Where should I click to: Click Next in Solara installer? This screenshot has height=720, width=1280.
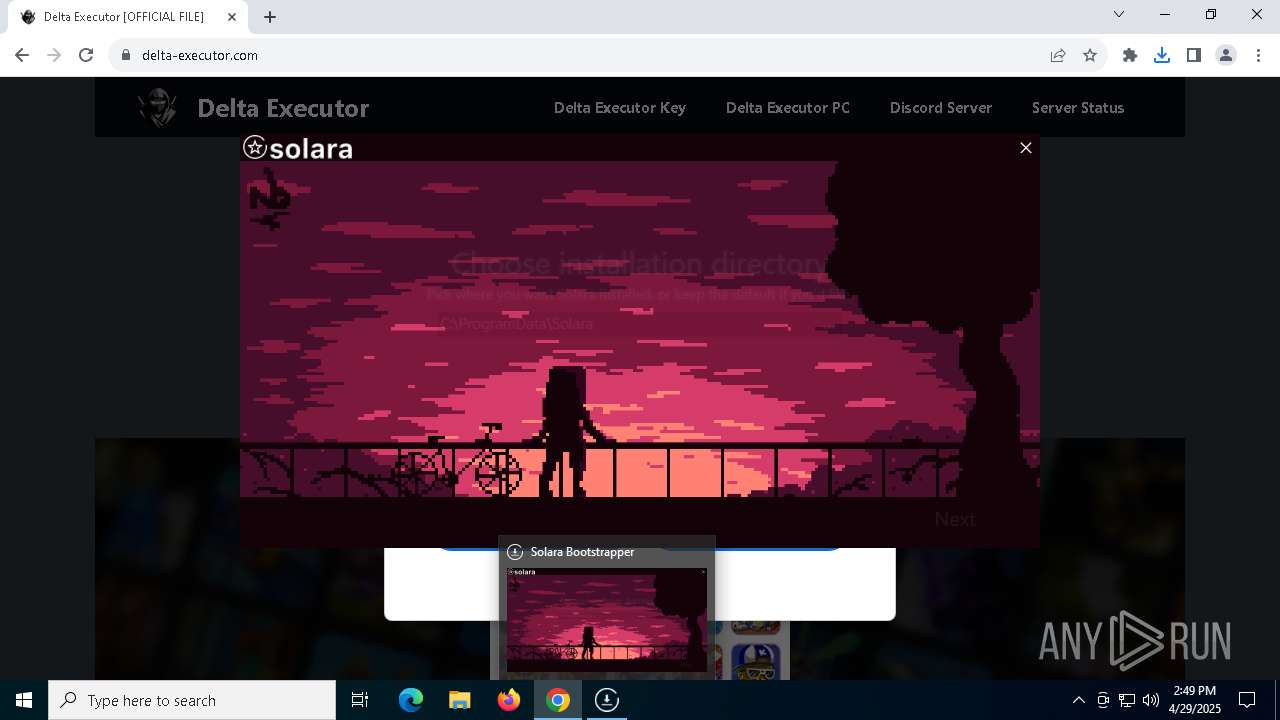[955, 519]
